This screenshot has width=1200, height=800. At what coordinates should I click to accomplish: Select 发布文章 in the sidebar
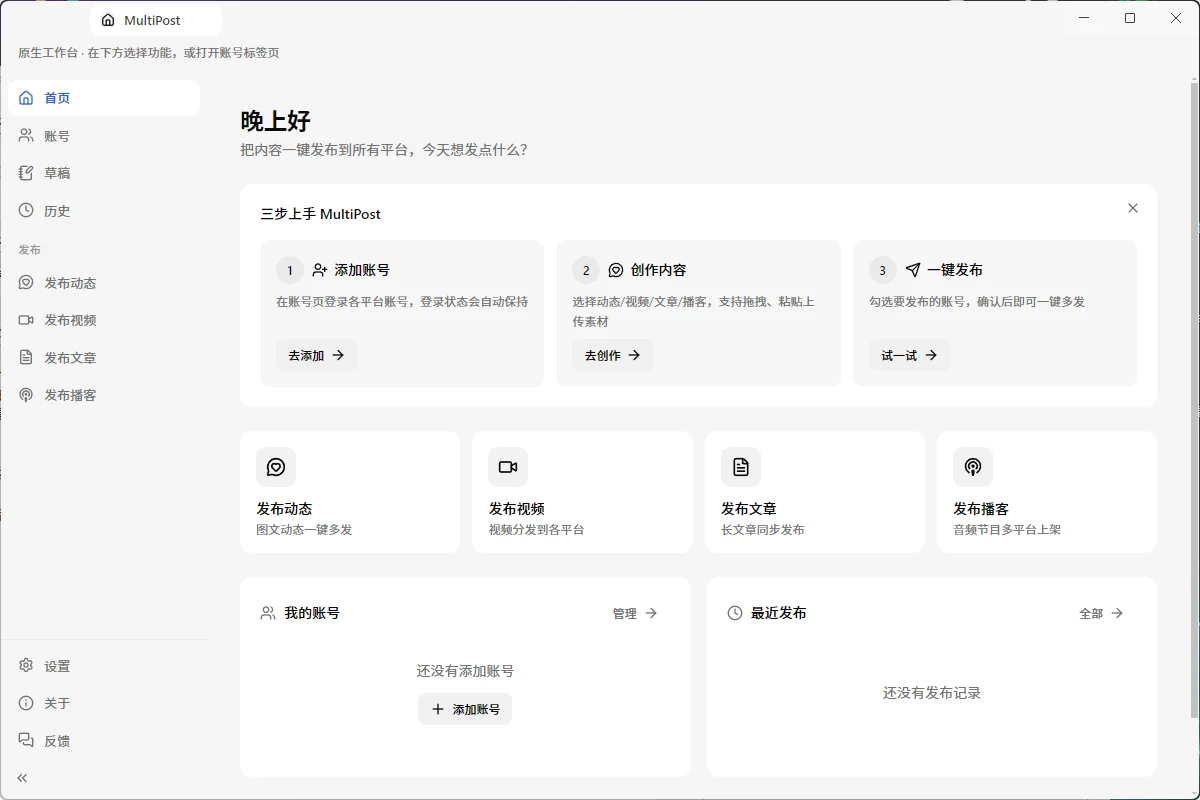pos(104,358)
